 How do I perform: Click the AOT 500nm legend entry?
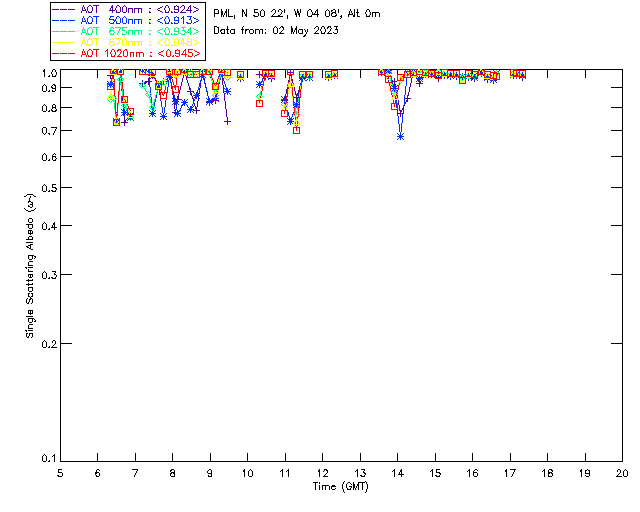(127, 20)
